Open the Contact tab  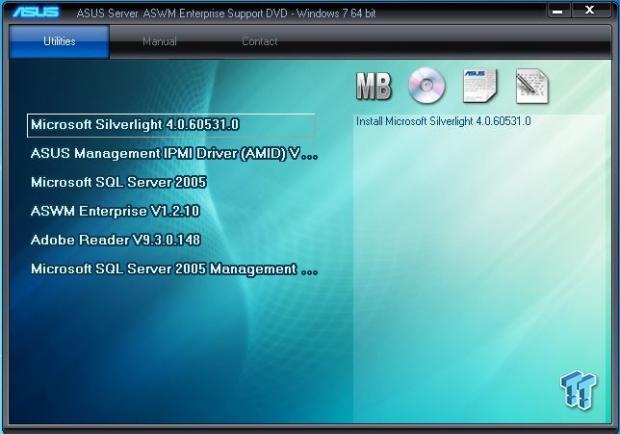pyautogui.click(x=259, y=42)
